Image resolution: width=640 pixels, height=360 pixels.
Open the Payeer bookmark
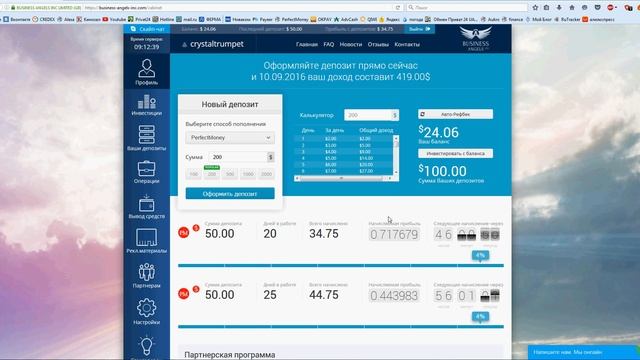point(263,19)
